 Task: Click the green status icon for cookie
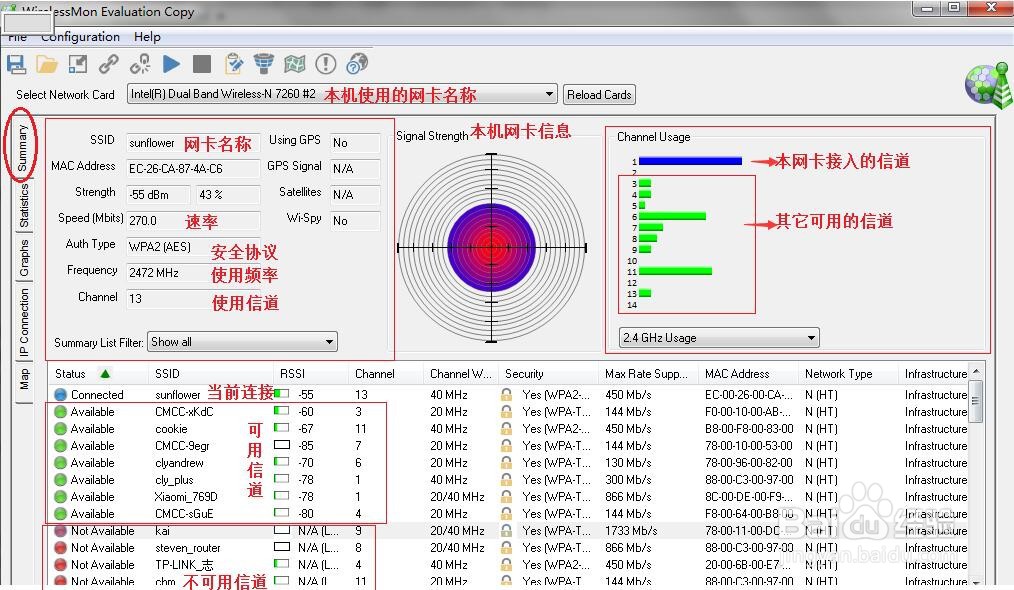[x=60, y=429]
